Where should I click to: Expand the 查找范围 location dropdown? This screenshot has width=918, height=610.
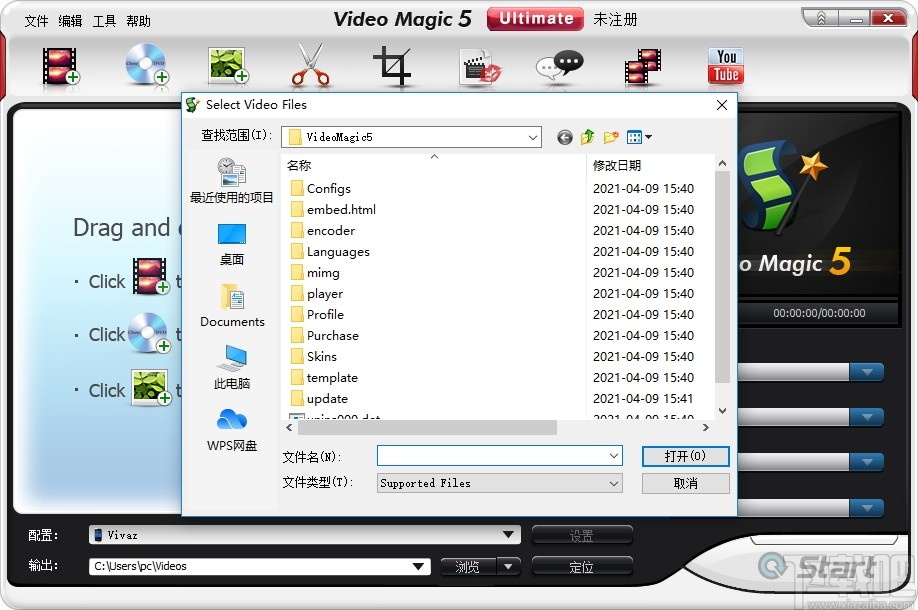click(x=531, y=136)
